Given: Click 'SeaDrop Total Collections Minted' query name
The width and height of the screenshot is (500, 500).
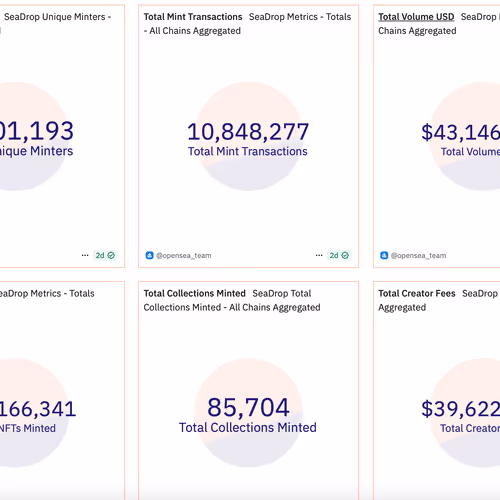Looking at the screenshot, I should [232, 300].
